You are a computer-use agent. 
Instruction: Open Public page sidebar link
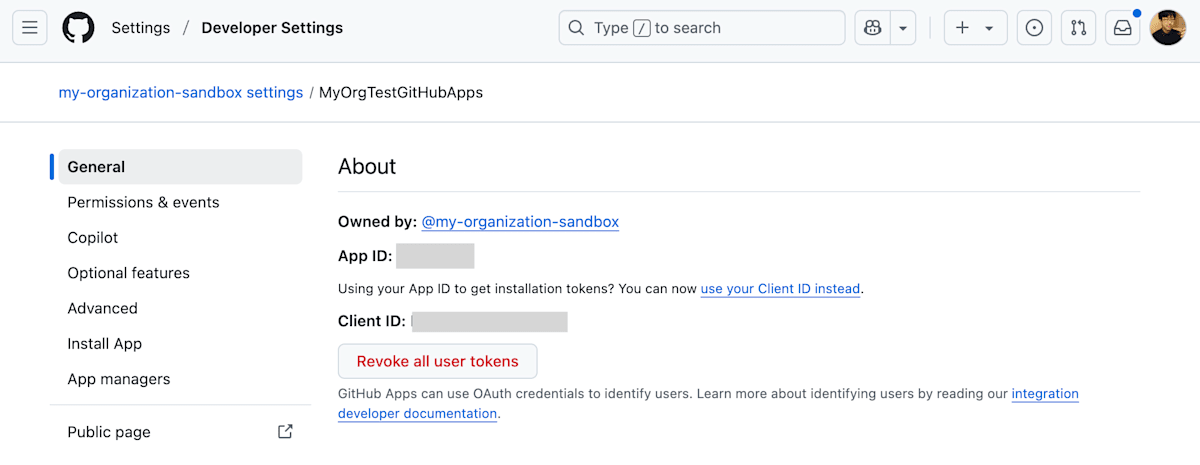pyautogui.click(x=180, y=432)
